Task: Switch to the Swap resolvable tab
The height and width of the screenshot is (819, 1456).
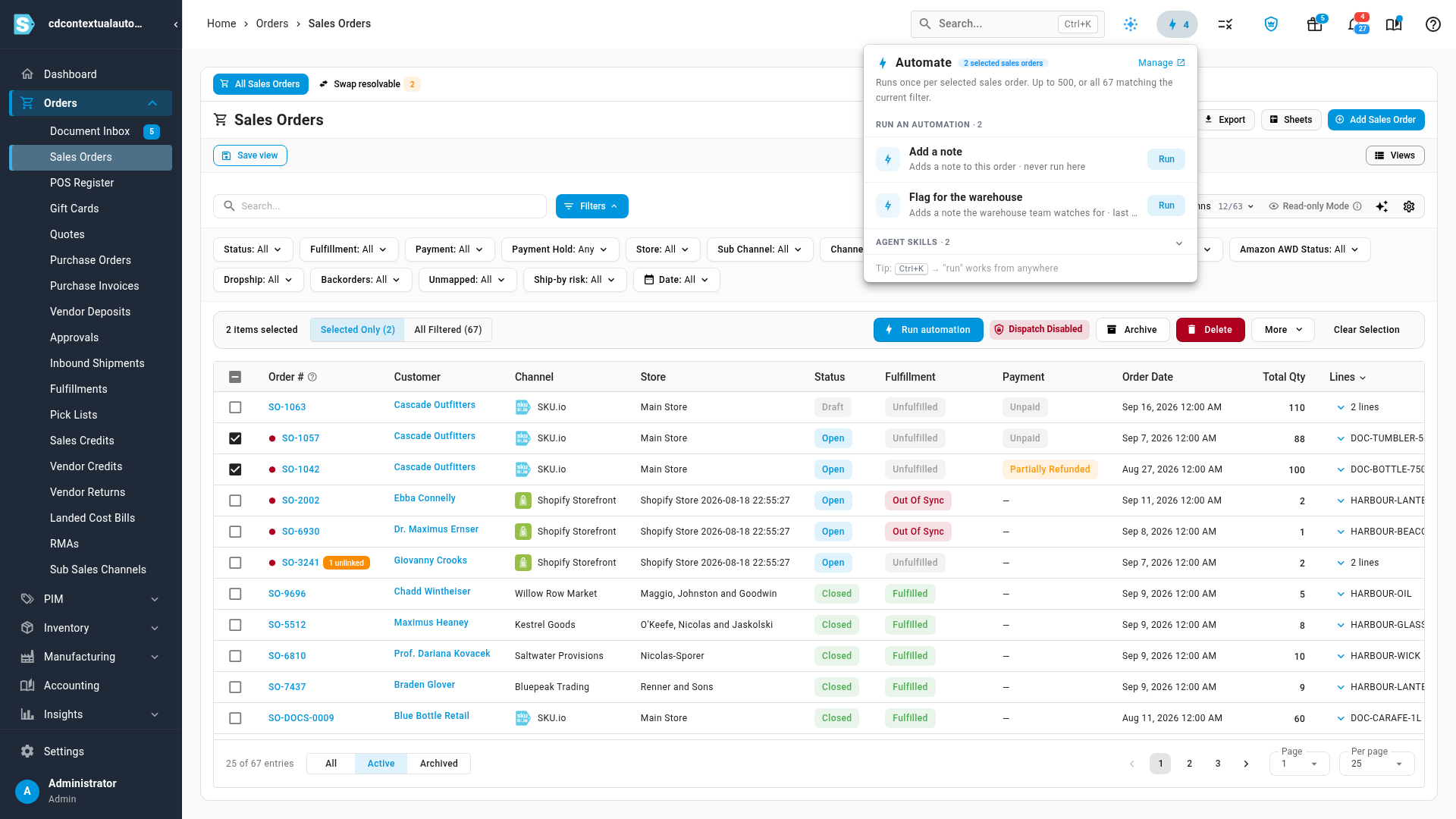Action: 368,84
